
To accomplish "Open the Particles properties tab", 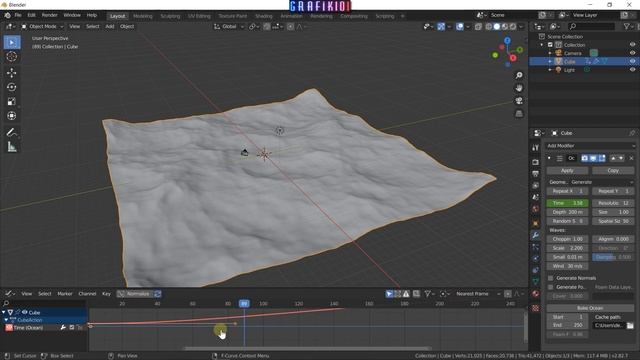I will [x=536, y=247].
